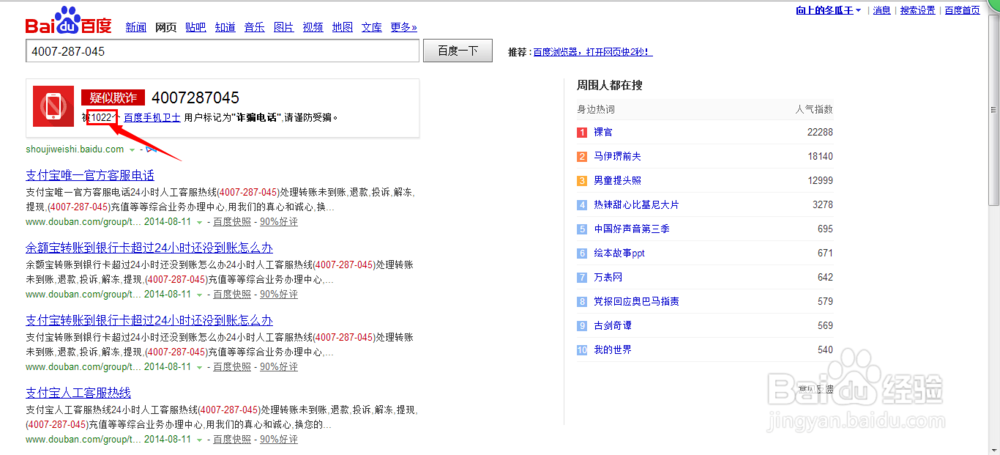Click the 身边热词 column header
1000x455 pixels.
(x=596, y=110)
